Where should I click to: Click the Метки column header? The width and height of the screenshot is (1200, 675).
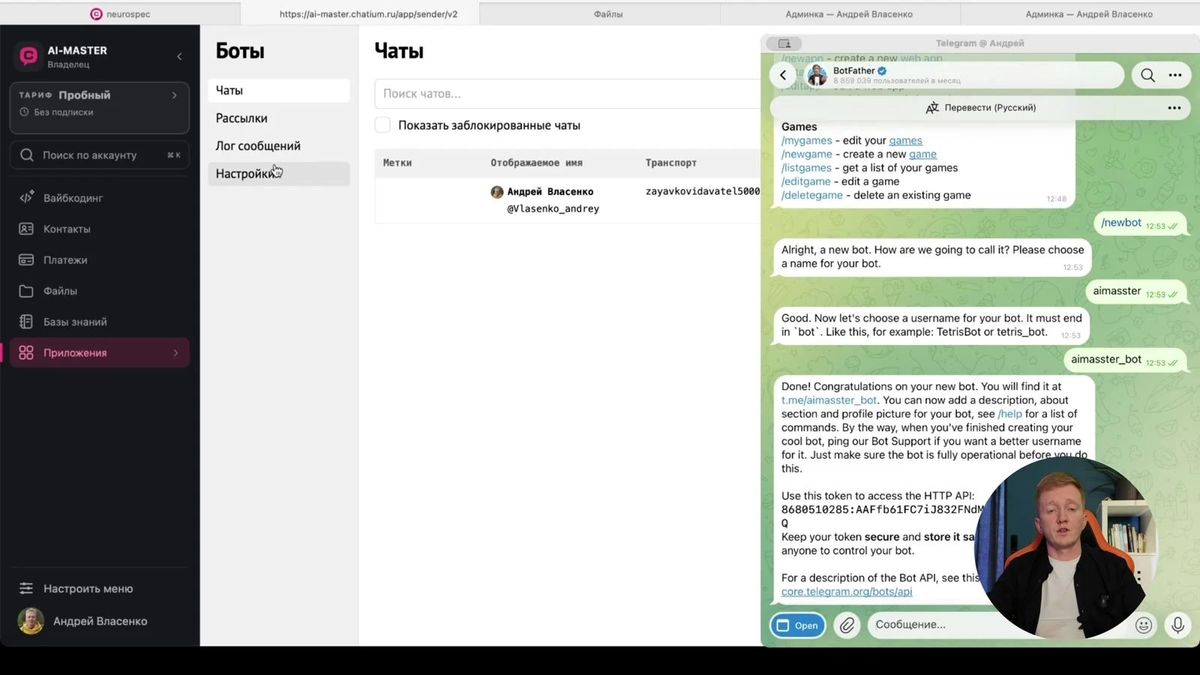(x=397, y=163)
